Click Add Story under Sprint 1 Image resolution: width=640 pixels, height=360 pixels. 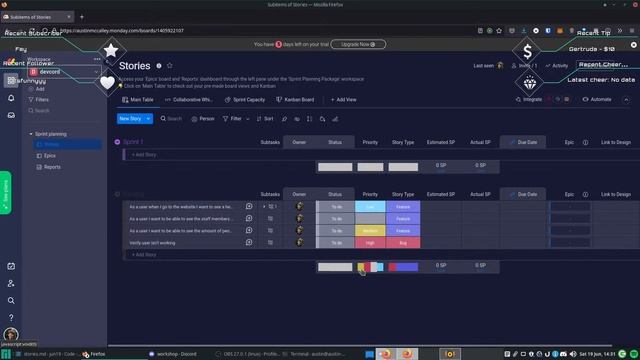click(x=144, y=155)
